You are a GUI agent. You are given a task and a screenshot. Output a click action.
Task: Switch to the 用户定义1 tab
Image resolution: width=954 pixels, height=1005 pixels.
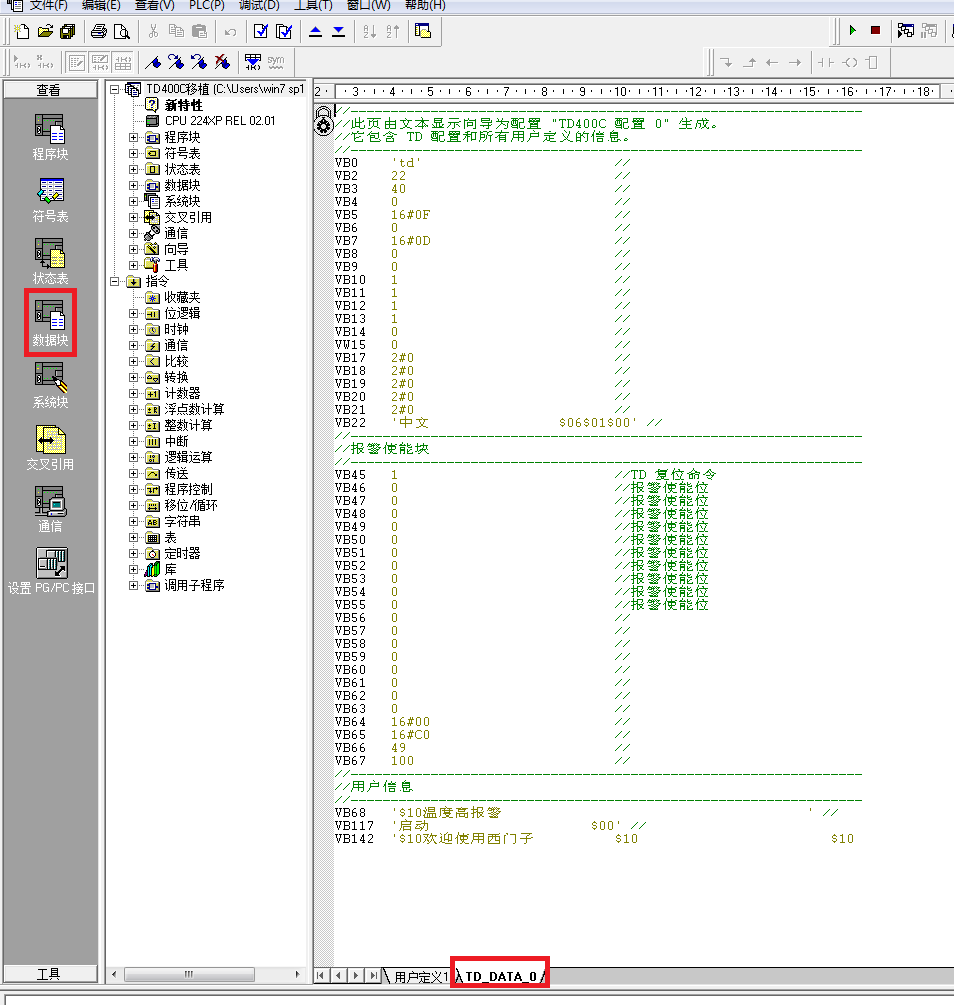click(x=421, y=976)
